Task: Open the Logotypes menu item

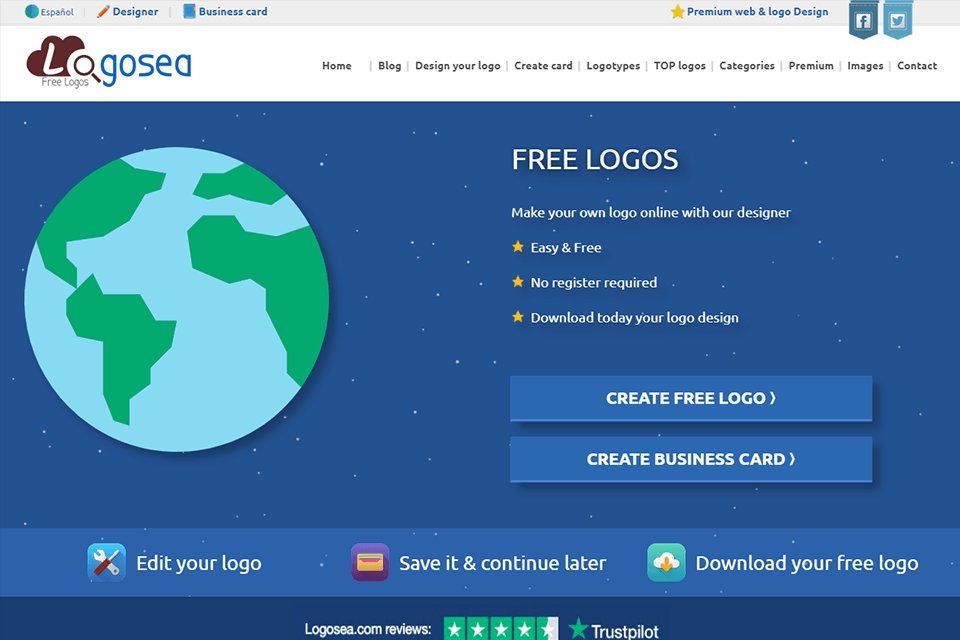Action: [x=613, y=66]
